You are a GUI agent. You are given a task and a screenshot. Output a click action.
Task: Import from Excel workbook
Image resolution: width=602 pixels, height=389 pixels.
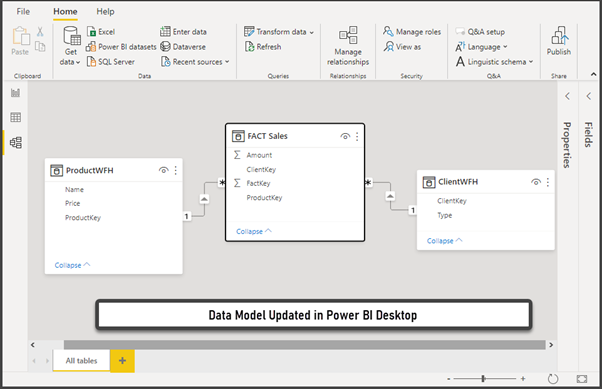click(101, 32)
